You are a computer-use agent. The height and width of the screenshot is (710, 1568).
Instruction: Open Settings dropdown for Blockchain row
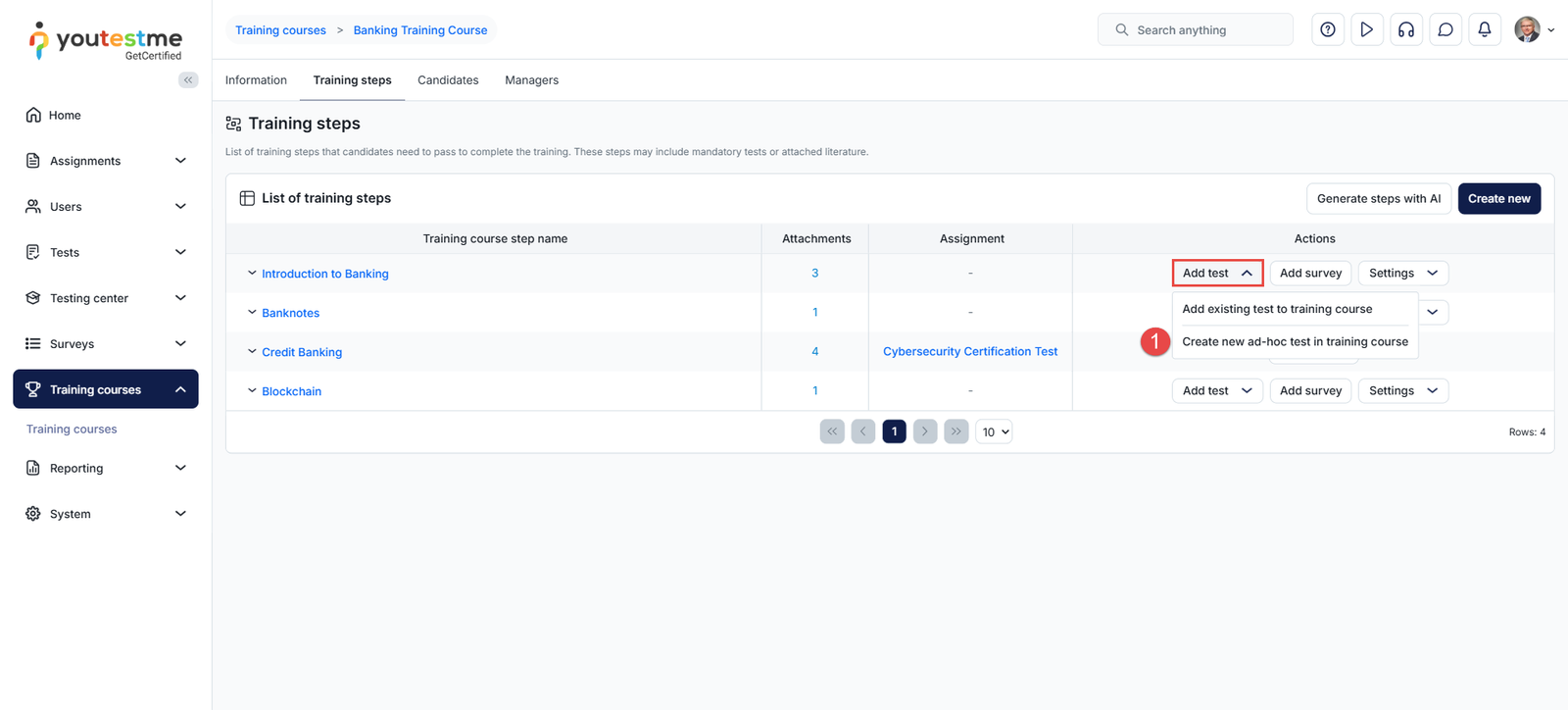(1402, 390)
